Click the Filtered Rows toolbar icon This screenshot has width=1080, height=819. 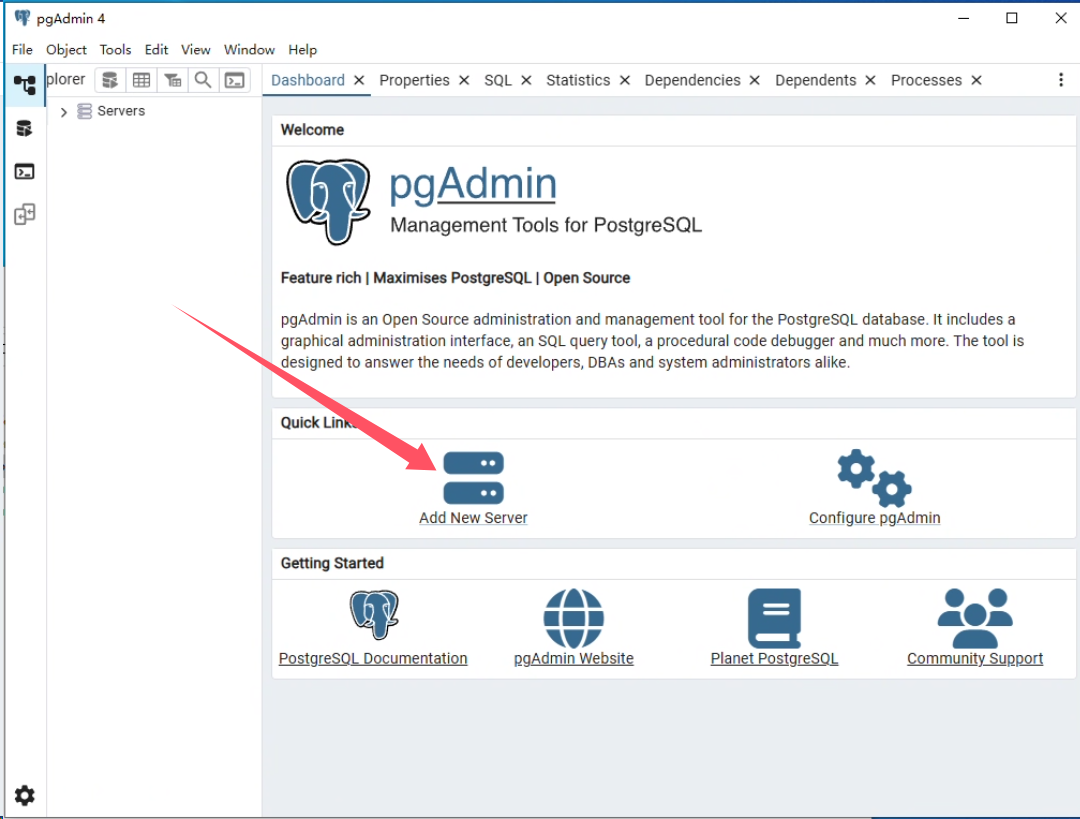point(173,81)
